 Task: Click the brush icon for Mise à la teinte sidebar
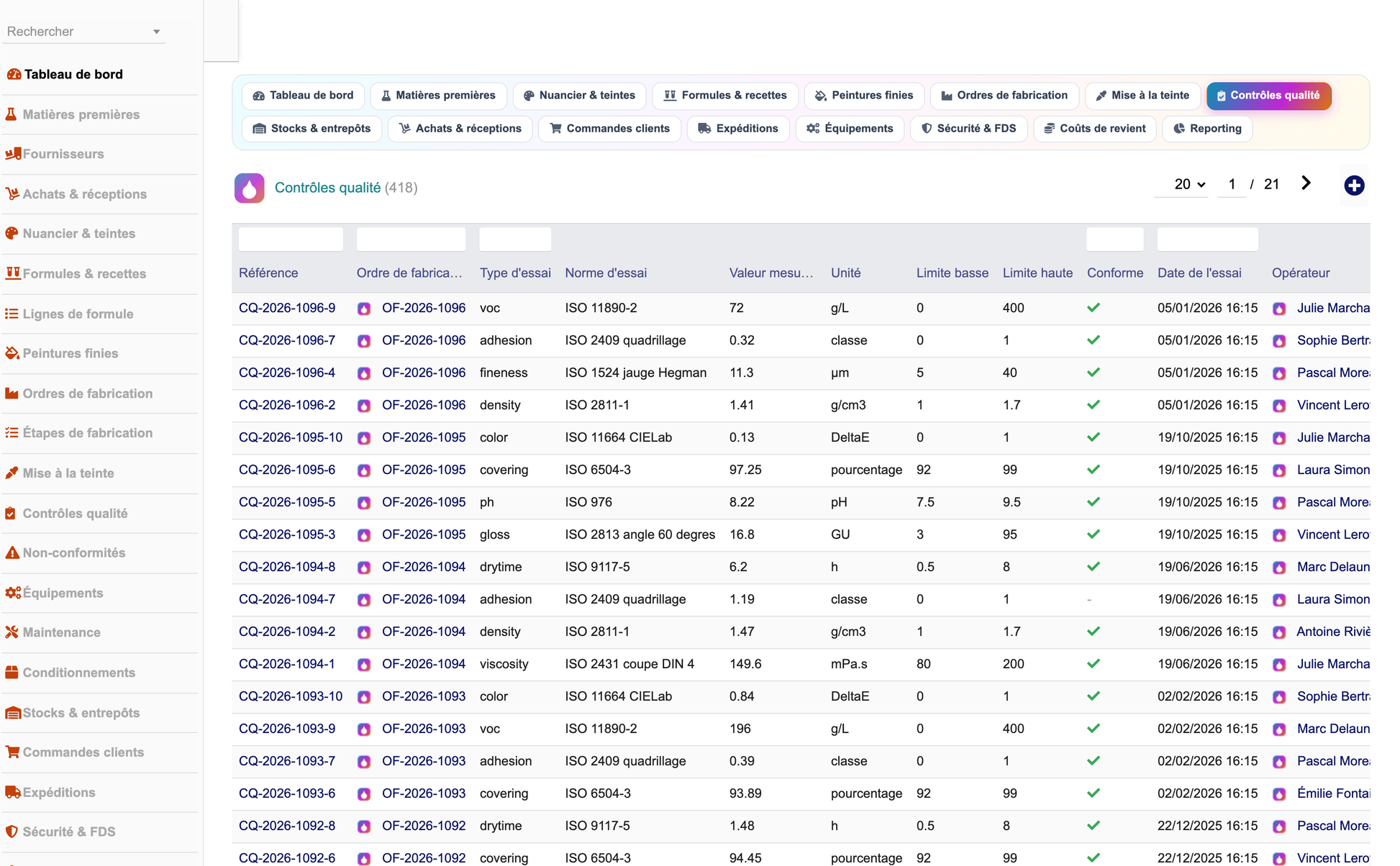(x=12, y=473)
